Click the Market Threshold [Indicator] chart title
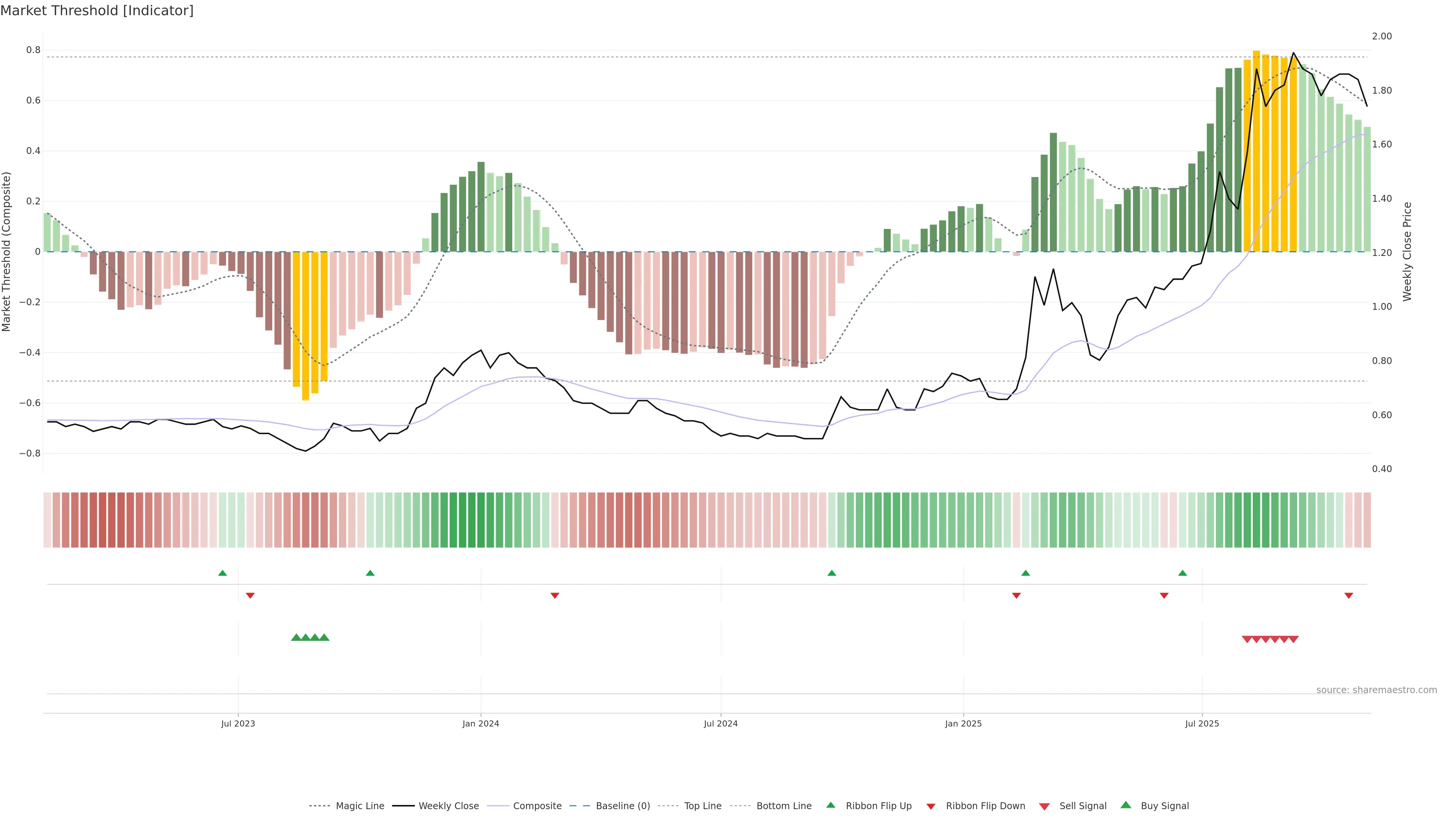1456x819 pixels. coord(97,11)
